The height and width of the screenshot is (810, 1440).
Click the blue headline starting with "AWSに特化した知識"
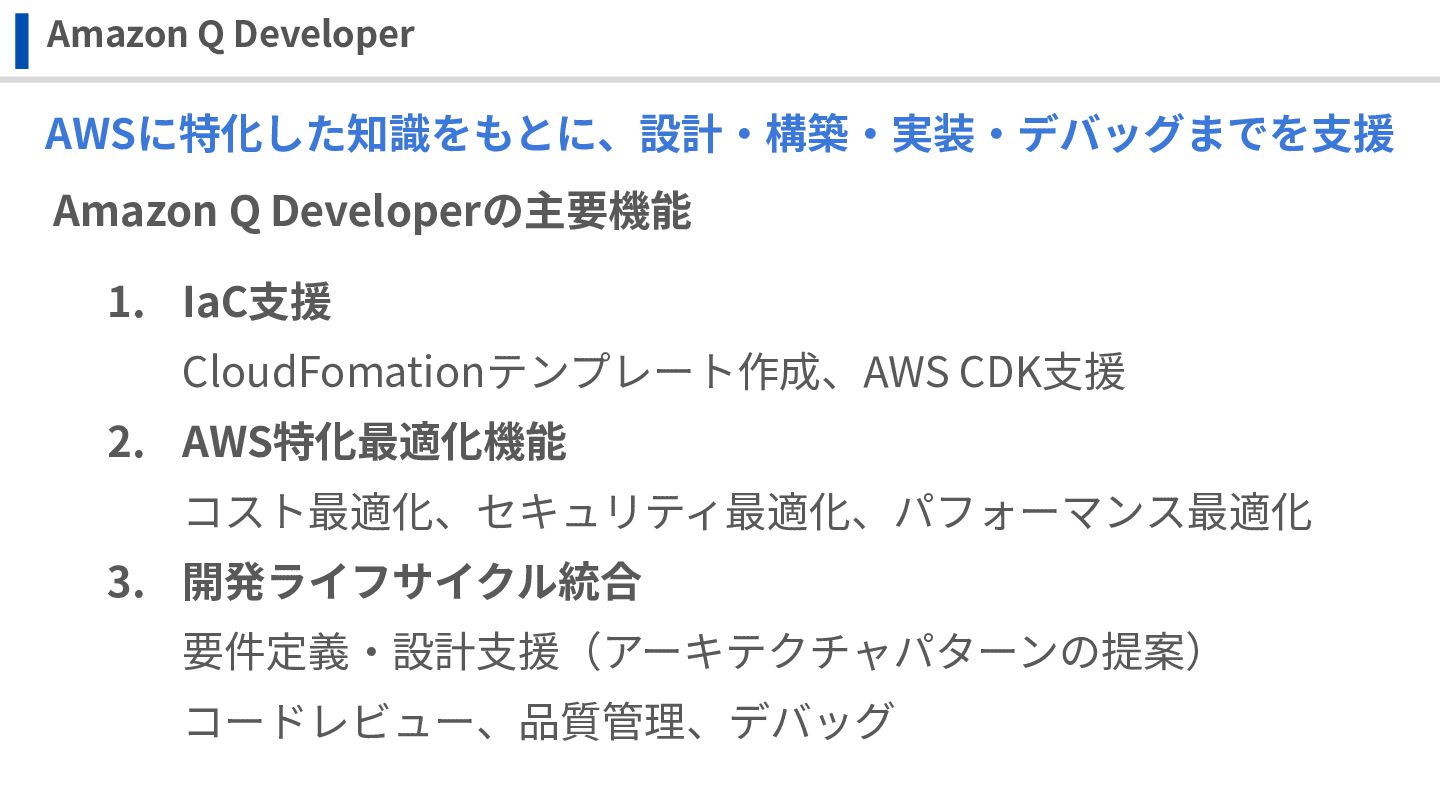[x=719, y=135]
